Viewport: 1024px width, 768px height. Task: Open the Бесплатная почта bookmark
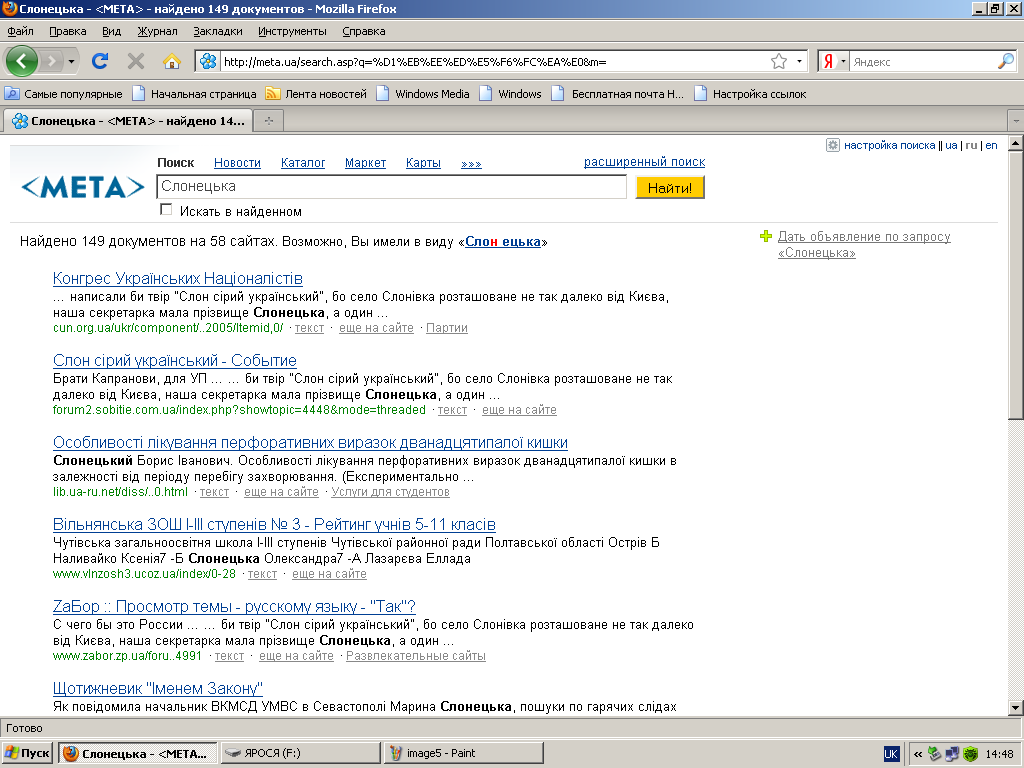coord(618,94)
